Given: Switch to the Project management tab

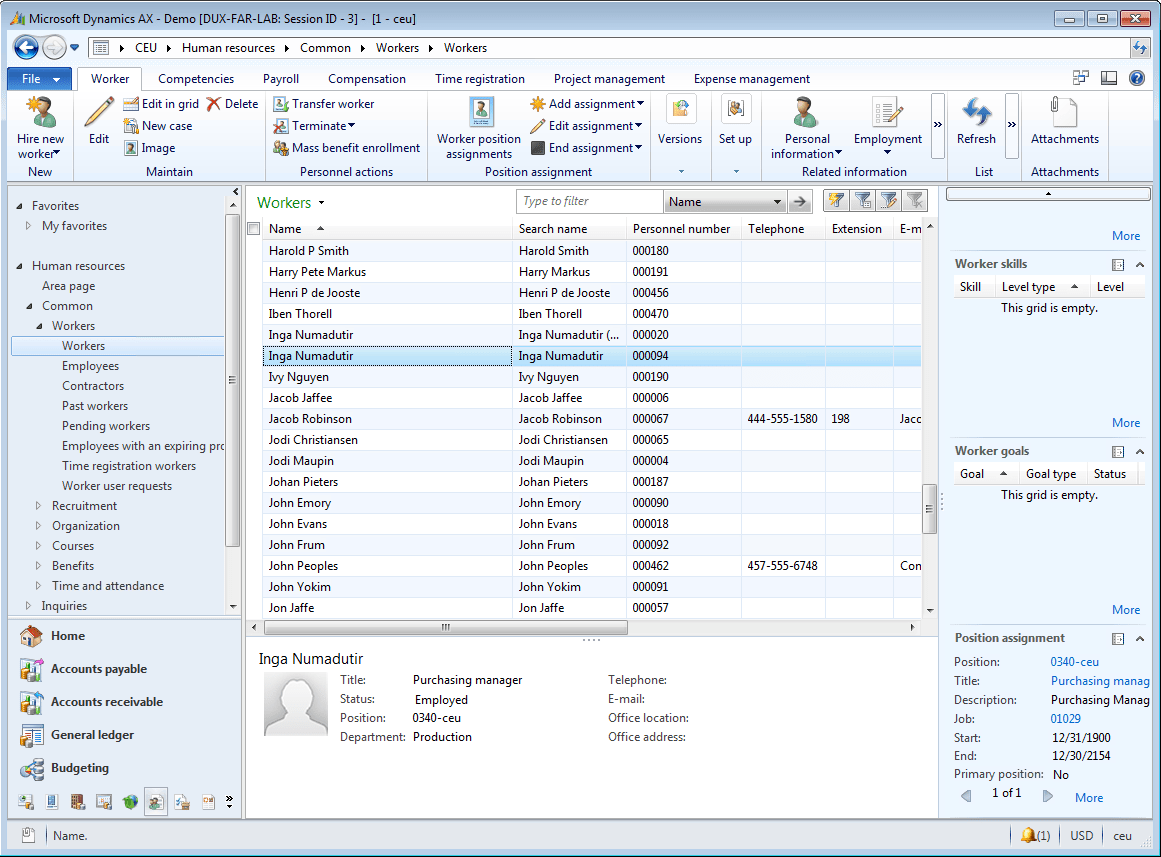Looking at the screenshot, I should pyautogui.click(x=609, y=79).
